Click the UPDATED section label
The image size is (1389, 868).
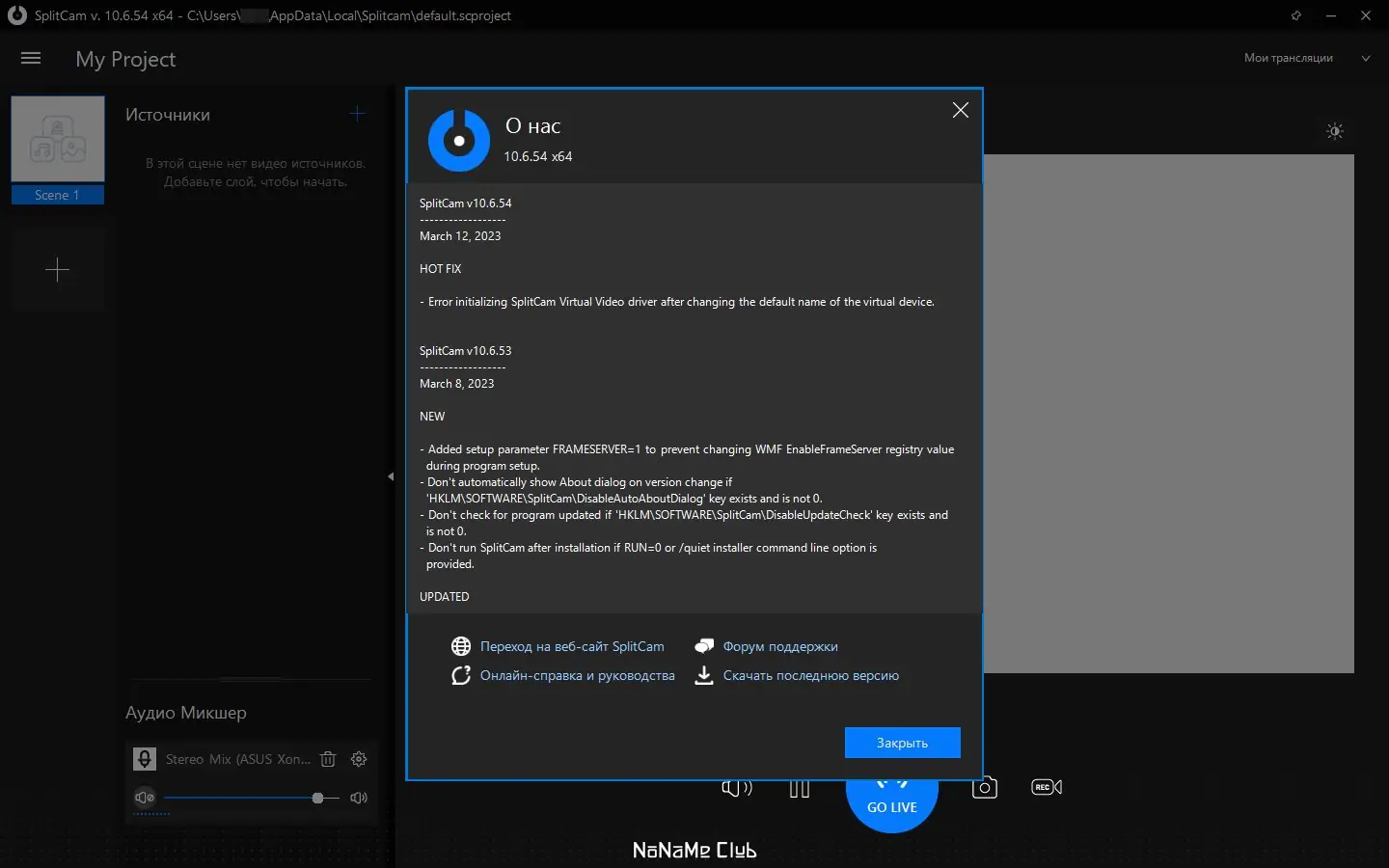(x=445, y=597)
